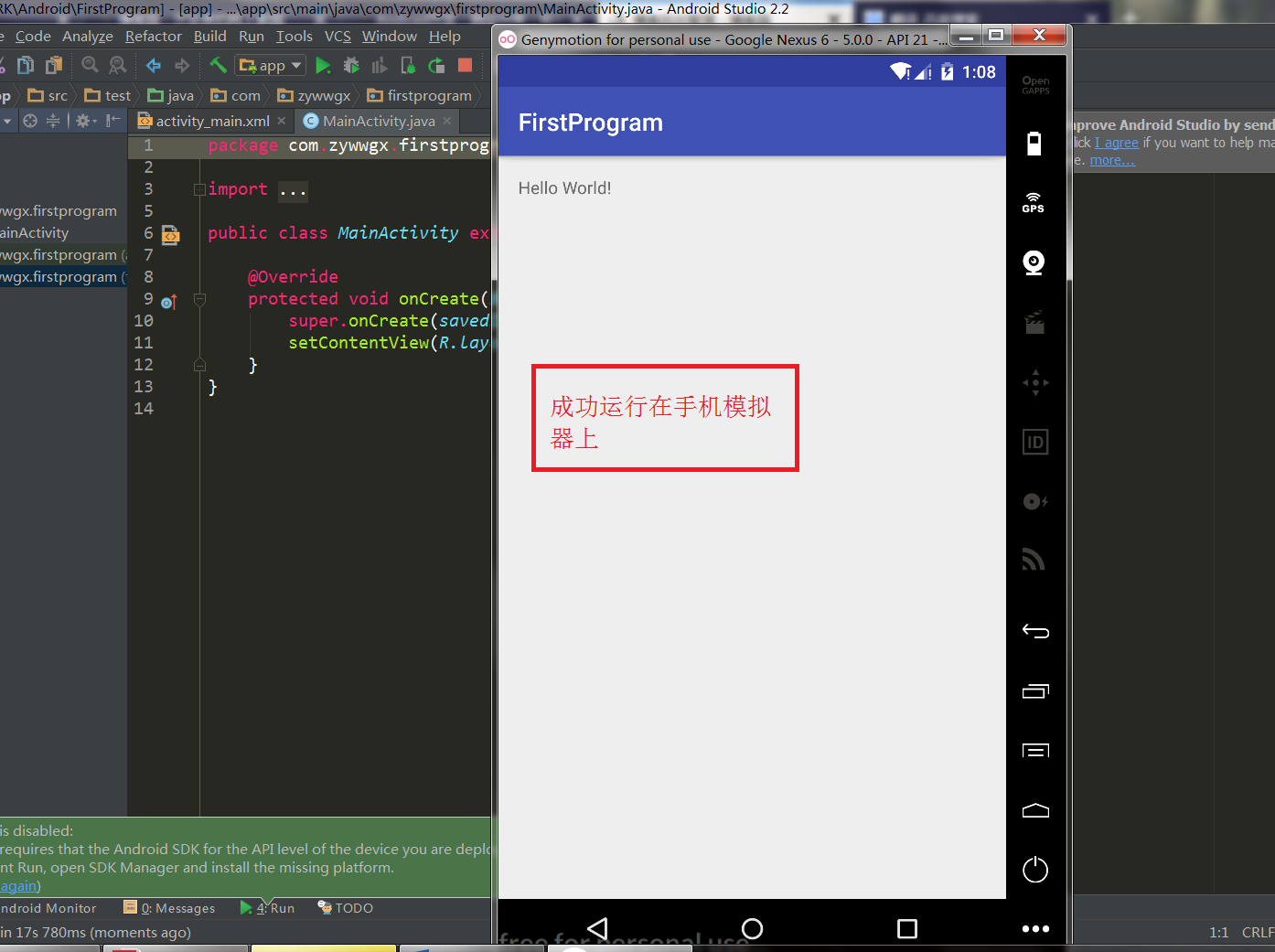Open project panel settings gear dropdown
This screenshot has width=1275, height=952.
point(86,121)
